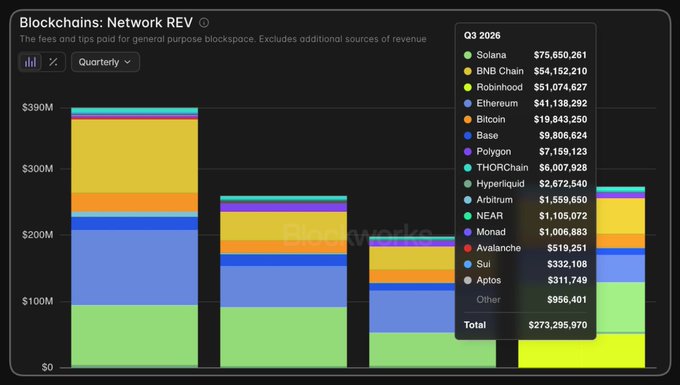Click the Solana value $75,650,261
This screenshot has height=385, width=680.
(x=560, y=55)
